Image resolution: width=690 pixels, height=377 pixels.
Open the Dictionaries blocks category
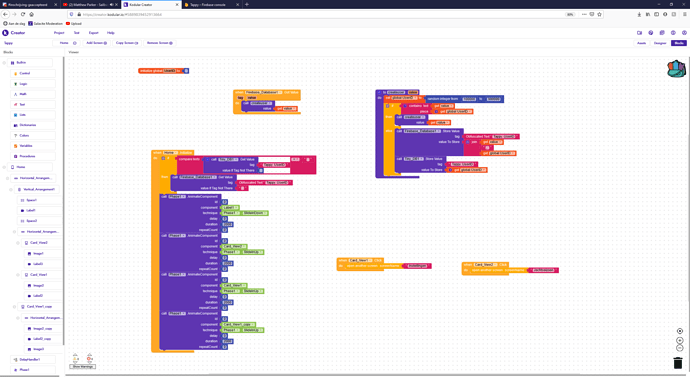[33, 125]
